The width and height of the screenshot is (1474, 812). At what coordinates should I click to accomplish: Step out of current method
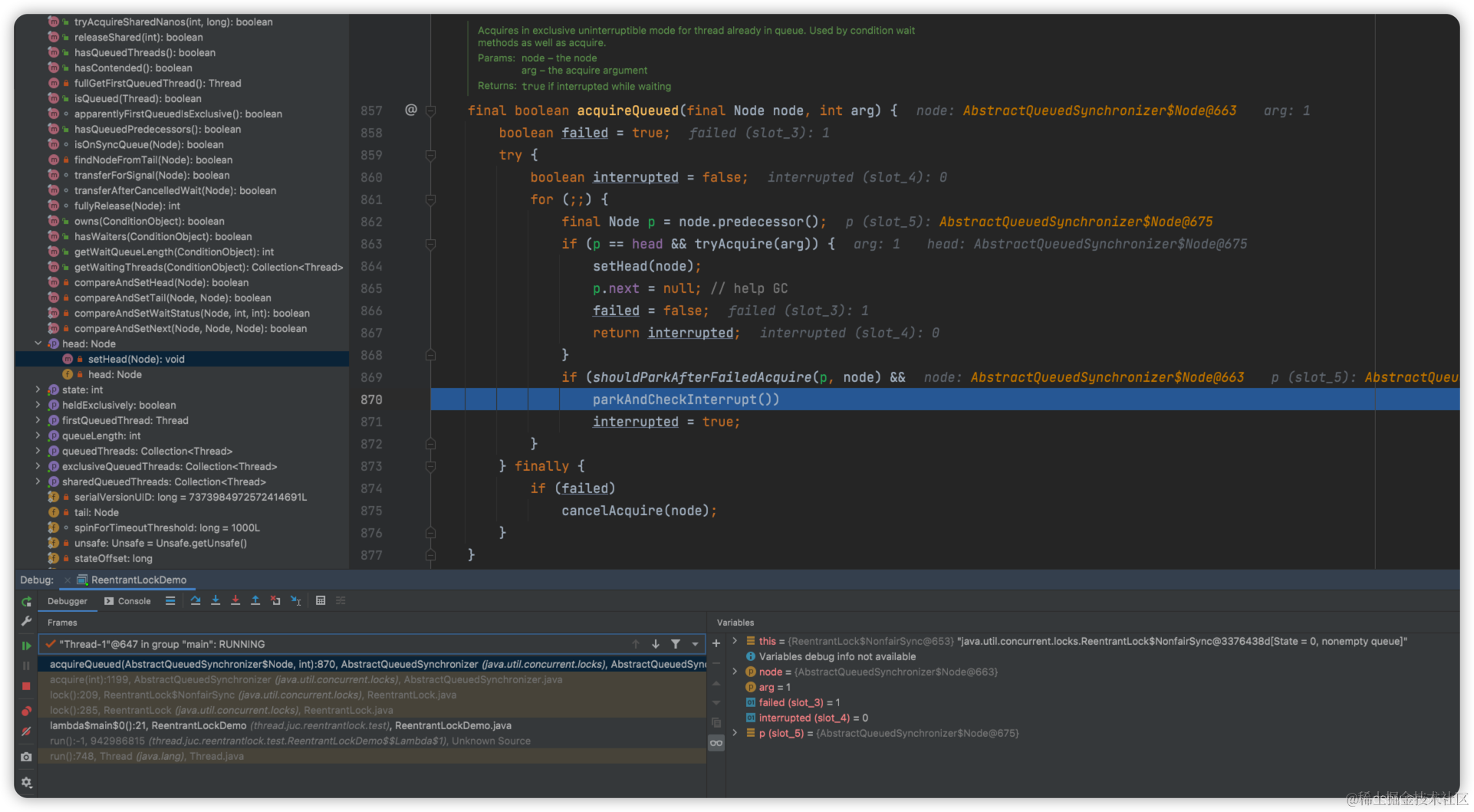pos(255,601)
